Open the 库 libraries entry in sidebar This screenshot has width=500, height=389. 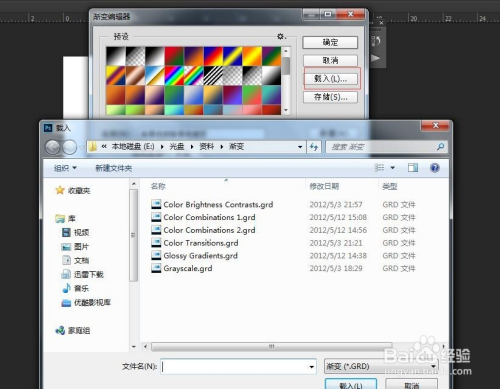[66, 218]
